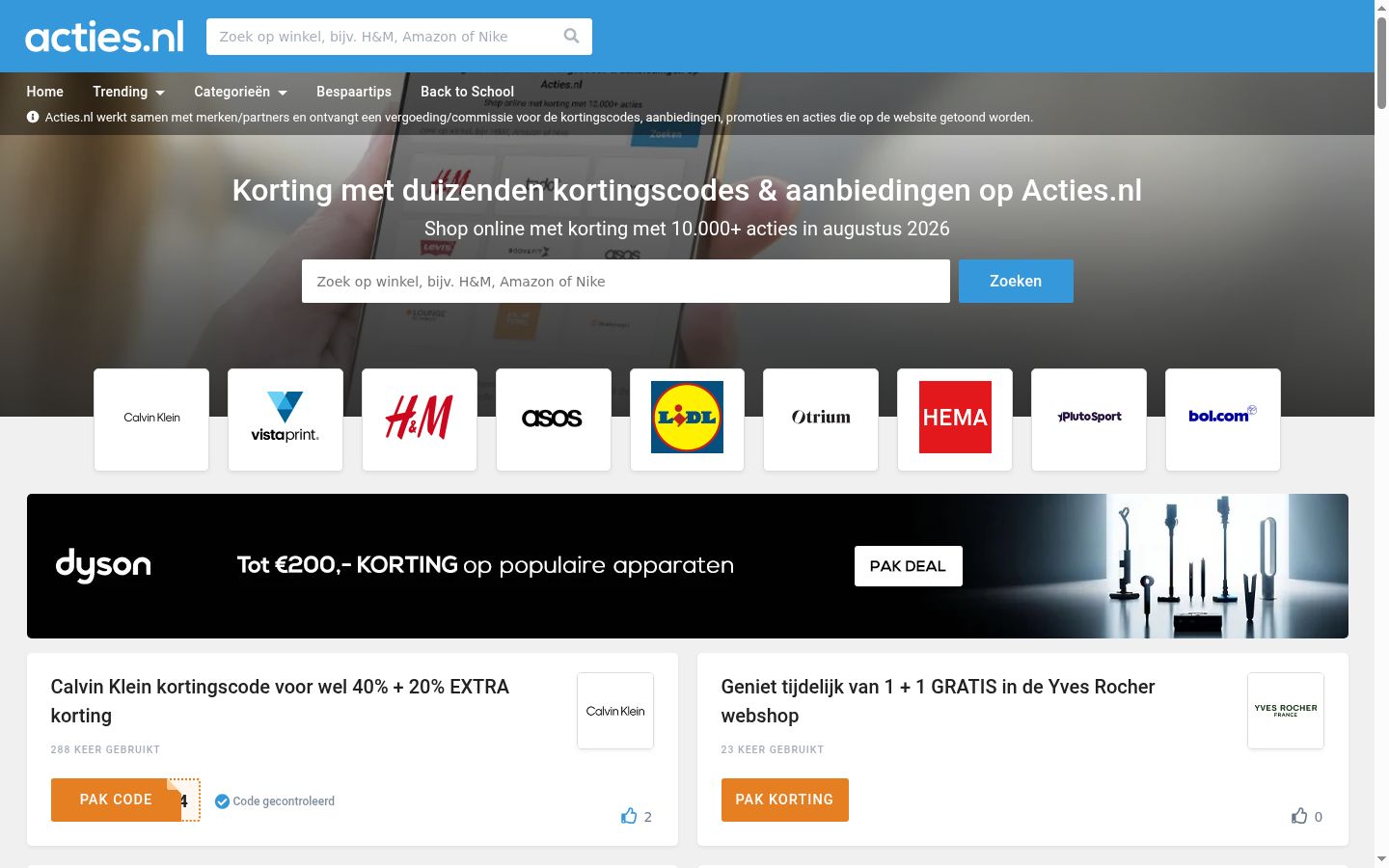Viewport: 1389px width, 868px height.
Task: Click the Calvin Klein logo in the deal card
Action: tap(615, 711)
